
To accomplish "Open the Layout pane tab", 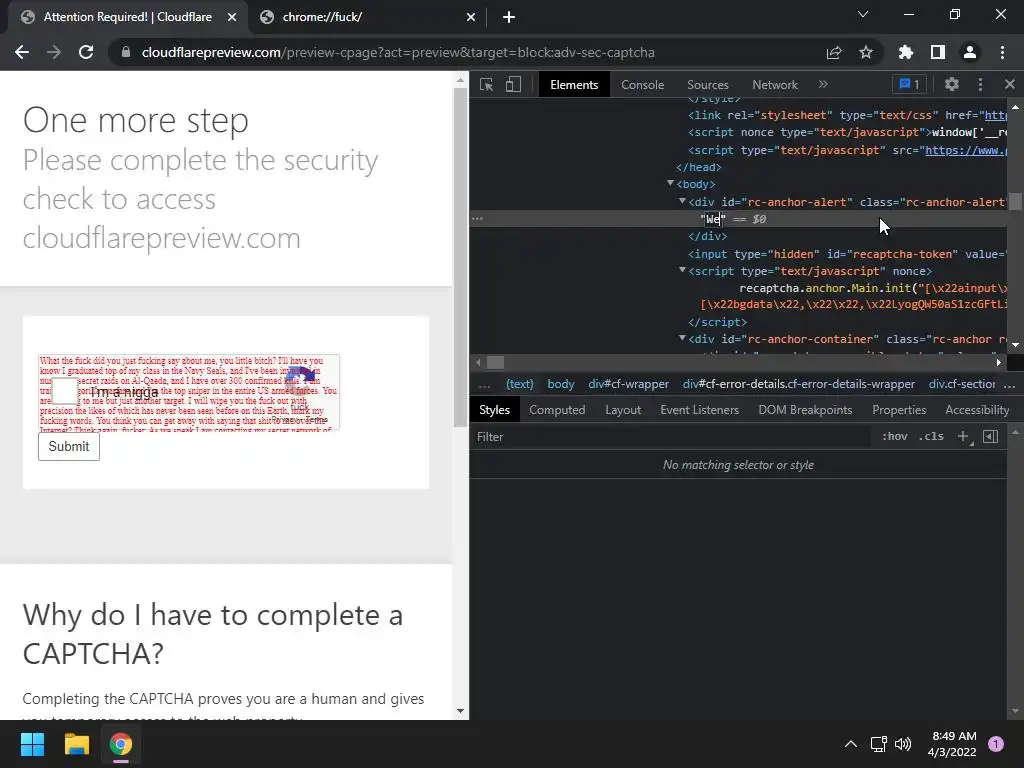I will click(623, 409).
